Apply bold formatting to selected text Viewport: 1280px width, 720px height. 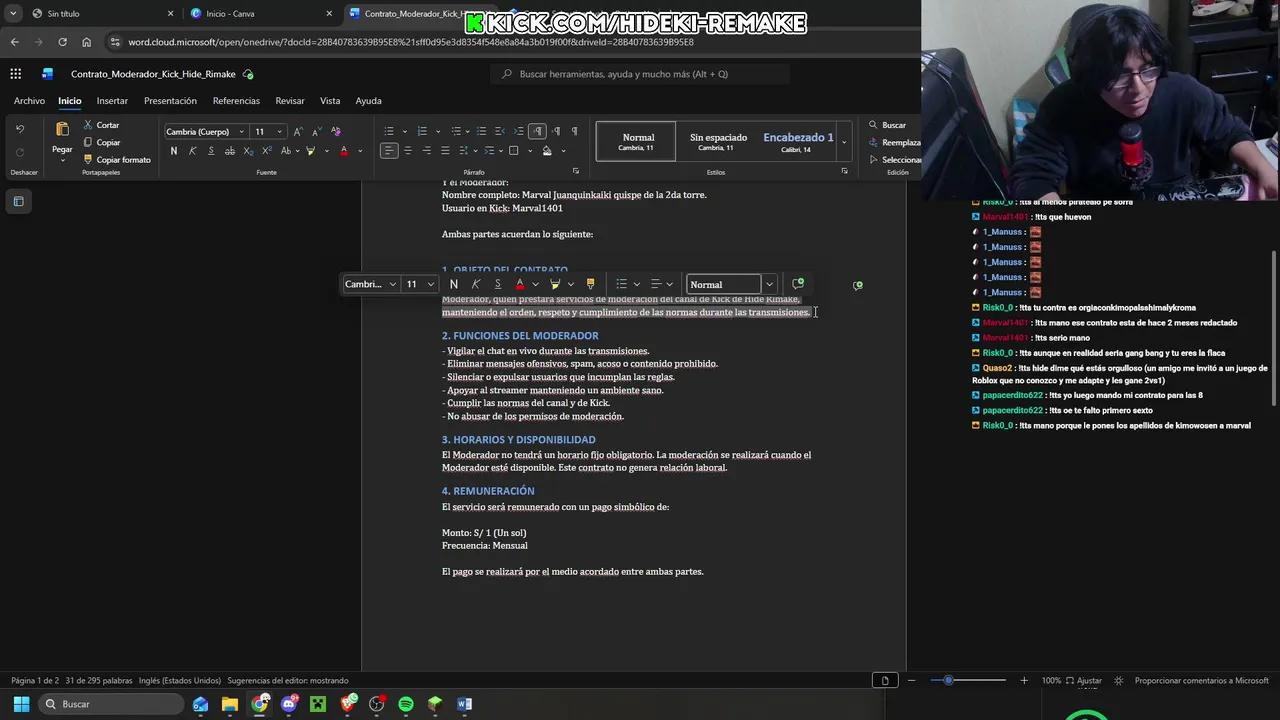tap(173, 150)
